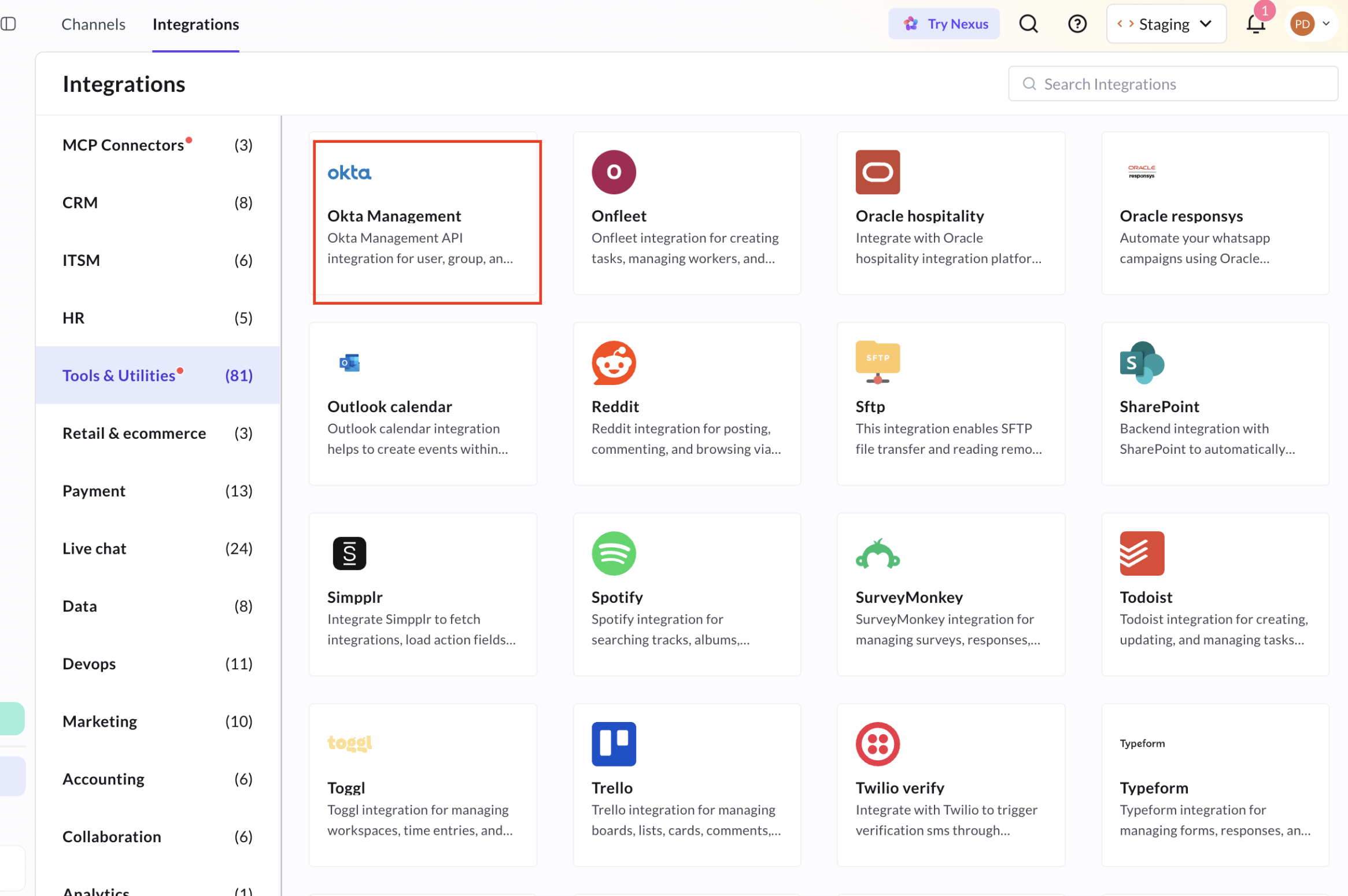Click the Oracle responsys logo icon
The width and height of the screenshot is (1348, 896).
pos(1142,172)
